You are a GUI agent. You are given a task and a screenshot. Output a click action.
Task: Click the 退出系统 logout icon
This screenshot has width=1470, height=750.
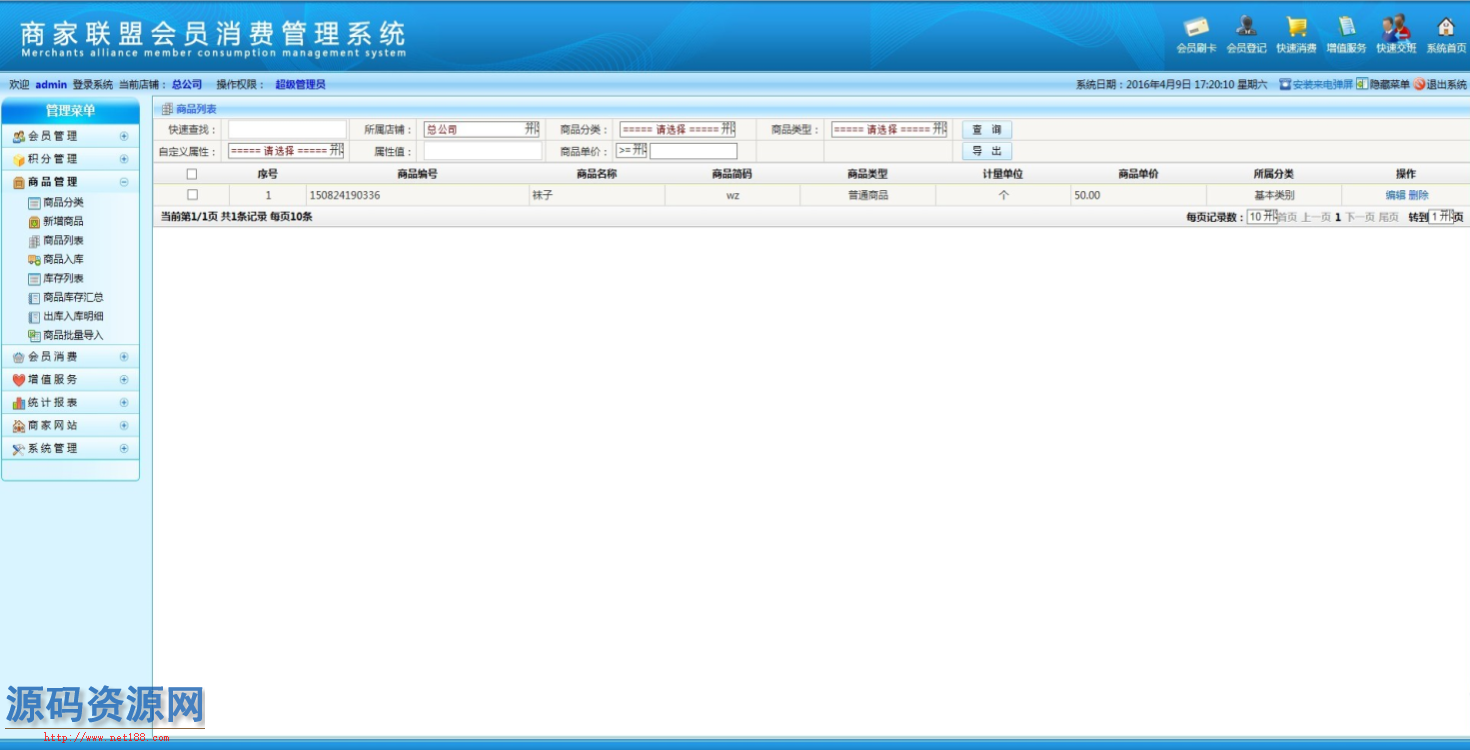click(1419, 85)
